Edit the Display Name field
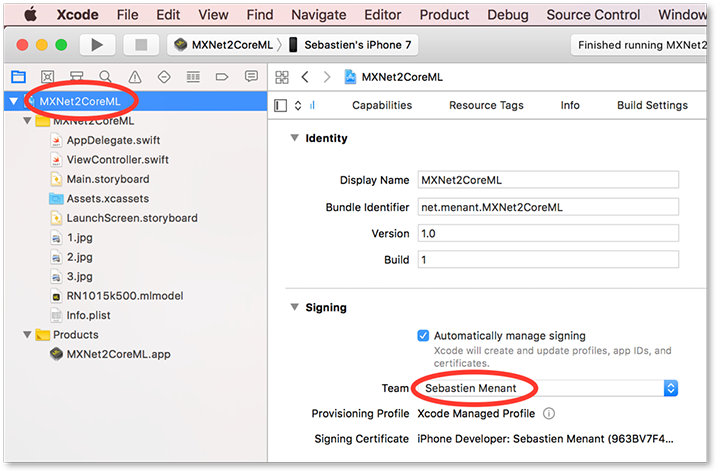 point(548,180)
